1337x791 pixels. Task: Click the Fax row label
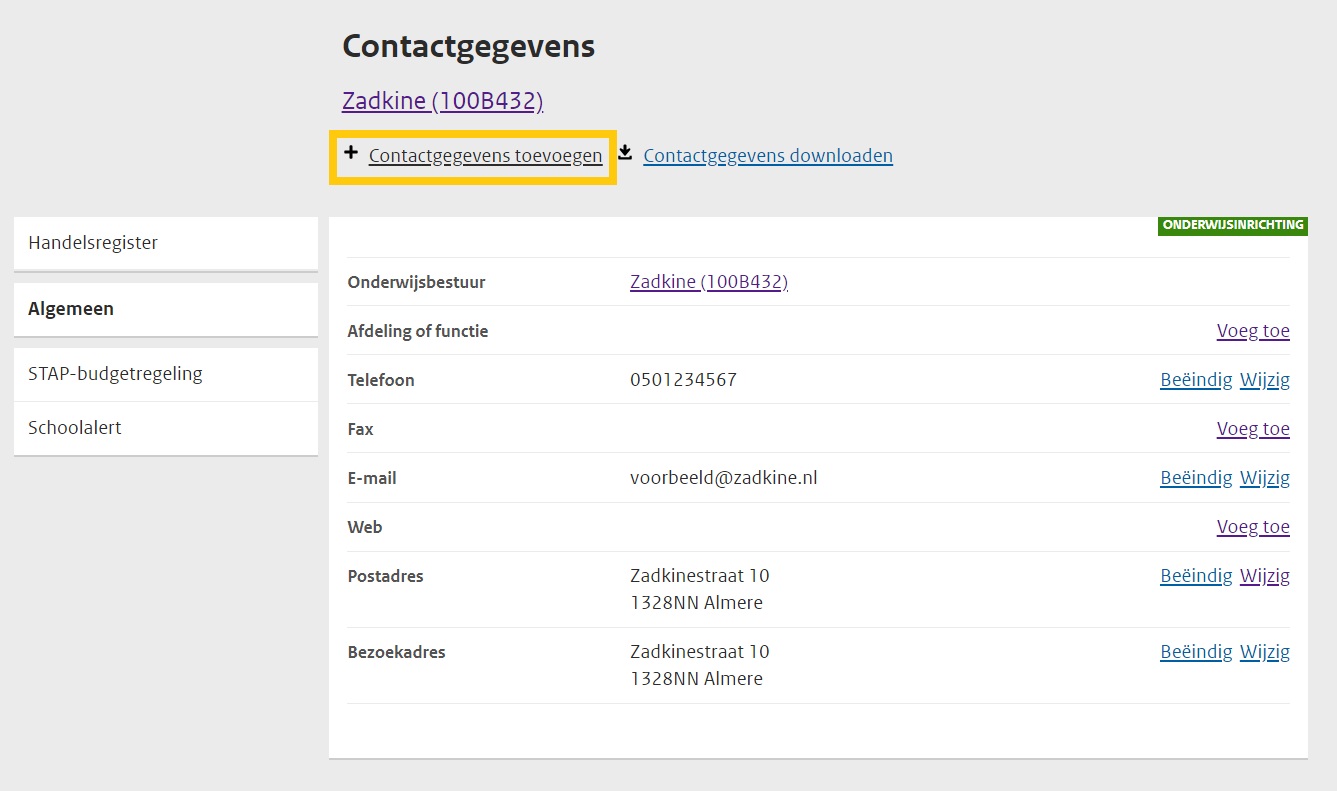pos(360,429)
